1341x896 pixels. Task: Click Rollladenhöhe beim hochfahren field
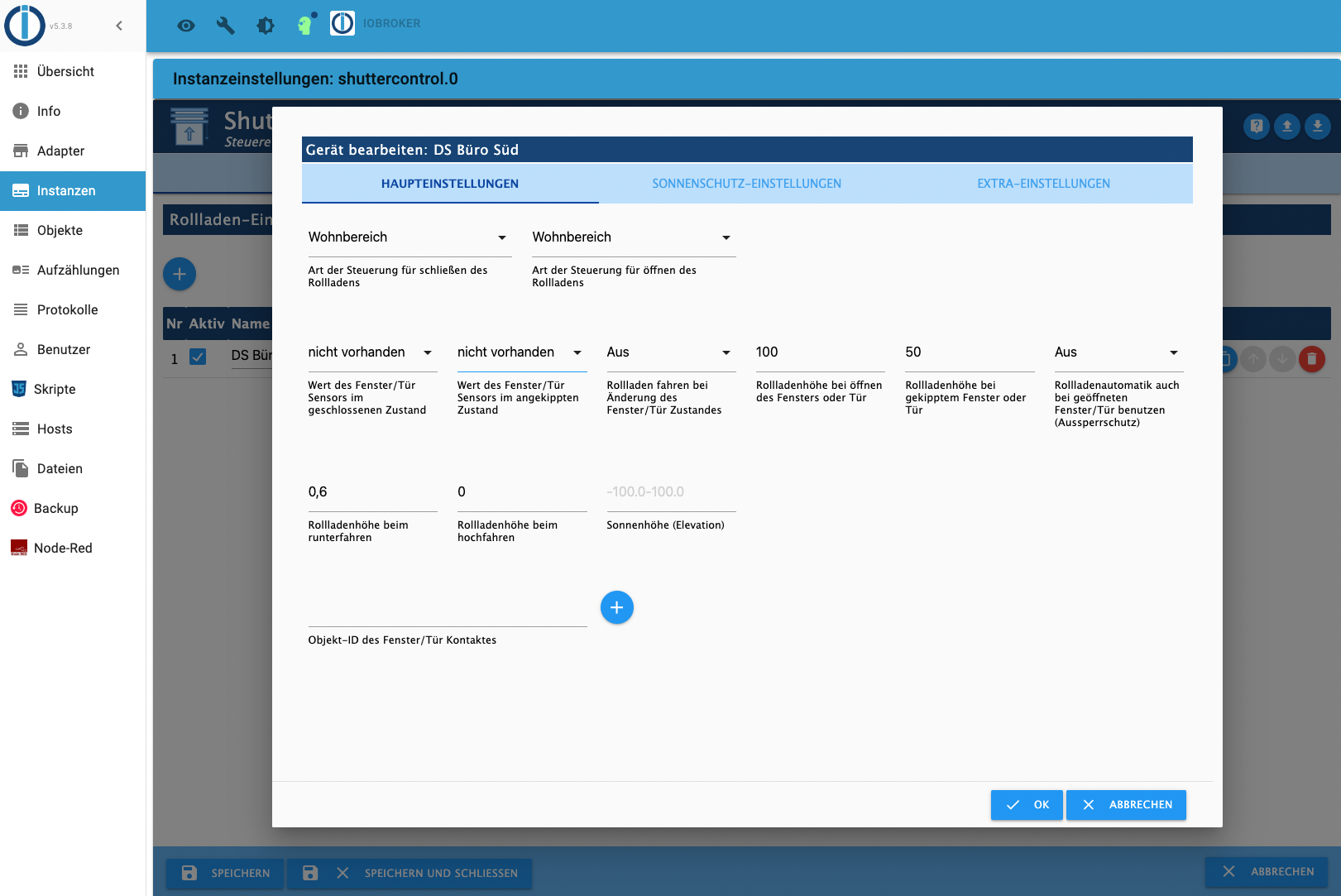point(522,492)
